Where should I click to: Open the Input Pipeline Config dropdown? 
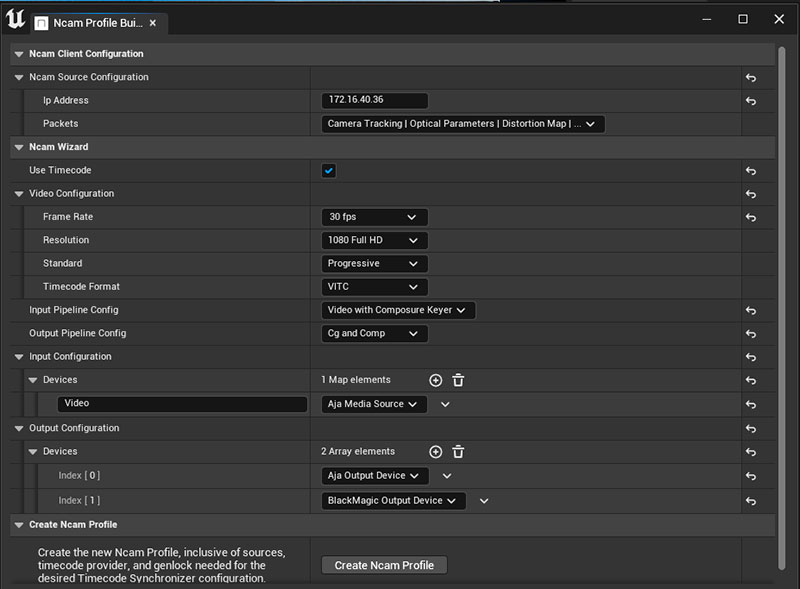(x=398, y=310)
